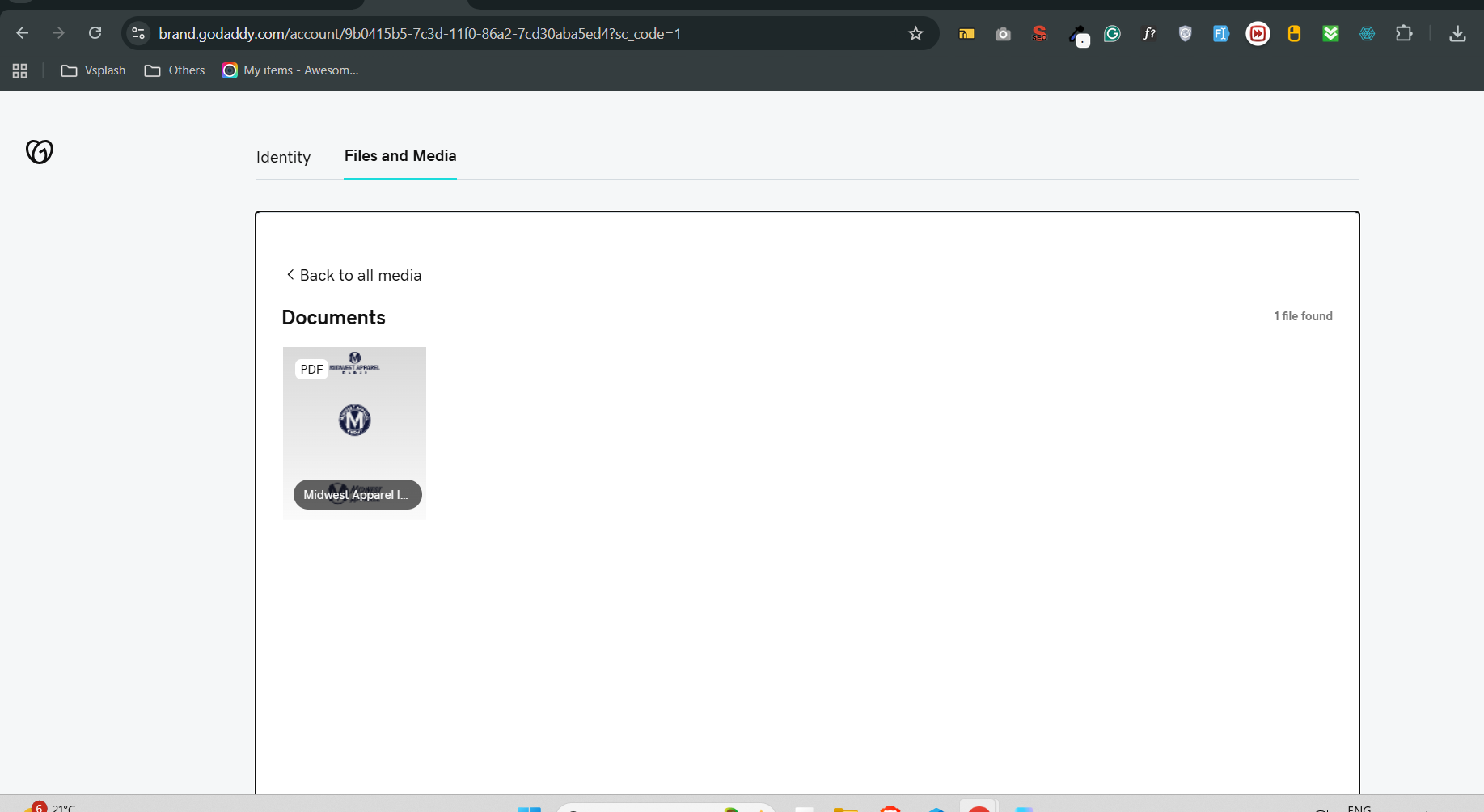Open the browser Extensions puzzle menu
The image size is (1484, 812).
point(1404,33)
